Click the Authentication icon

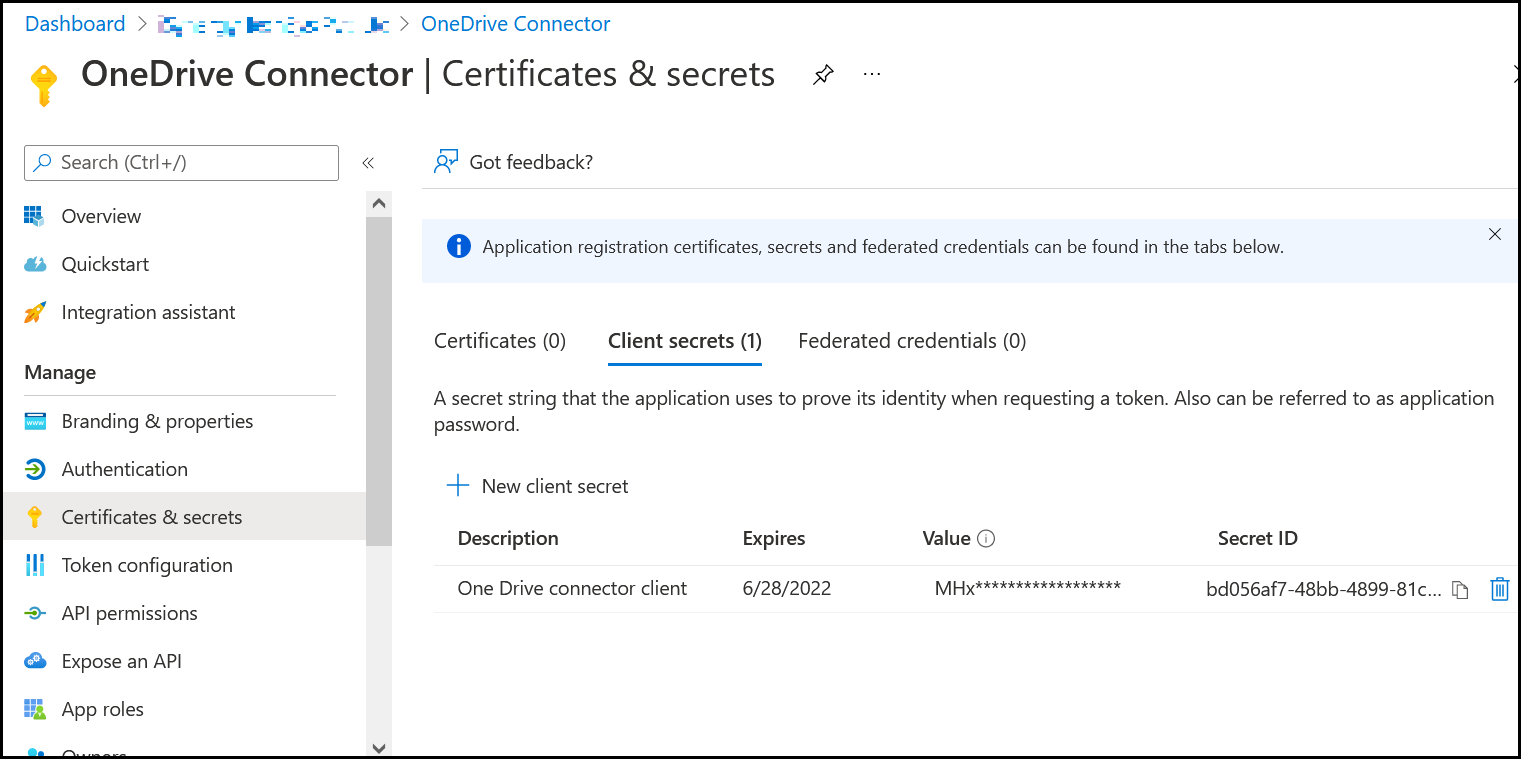tap(35, 469)
